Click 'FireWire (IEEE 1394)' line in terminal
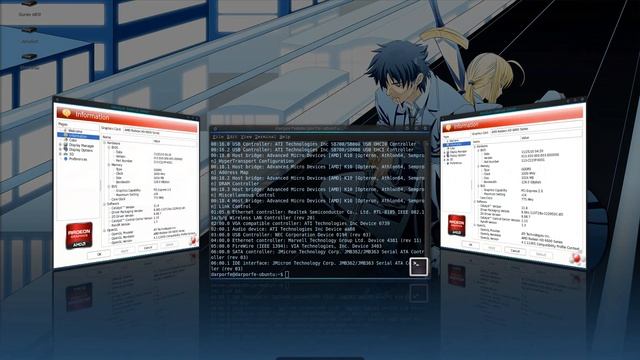The image size is (640, 360). click(296, 246)
